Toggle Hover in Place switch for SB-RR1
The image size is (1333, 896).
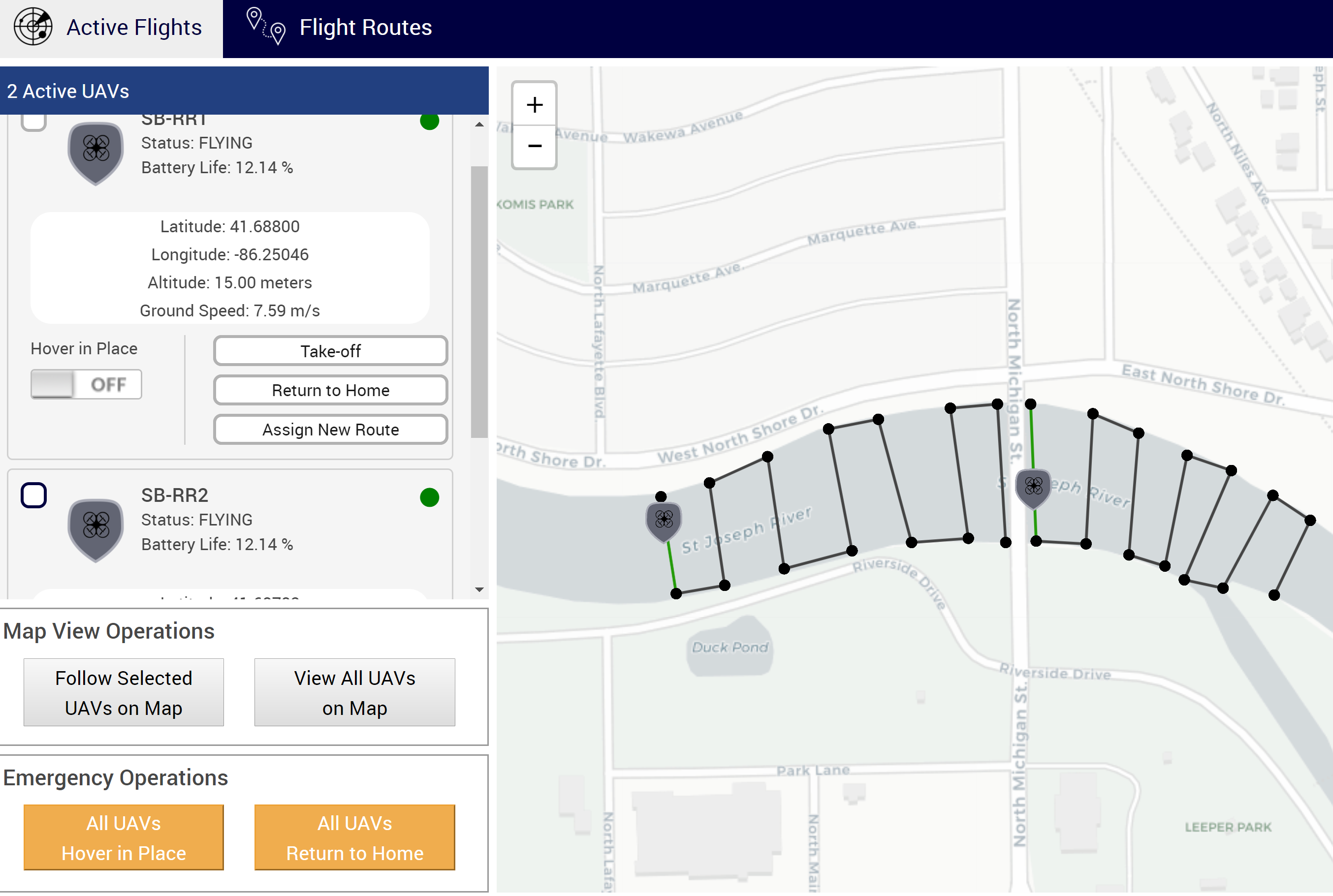tap(86, 385)
